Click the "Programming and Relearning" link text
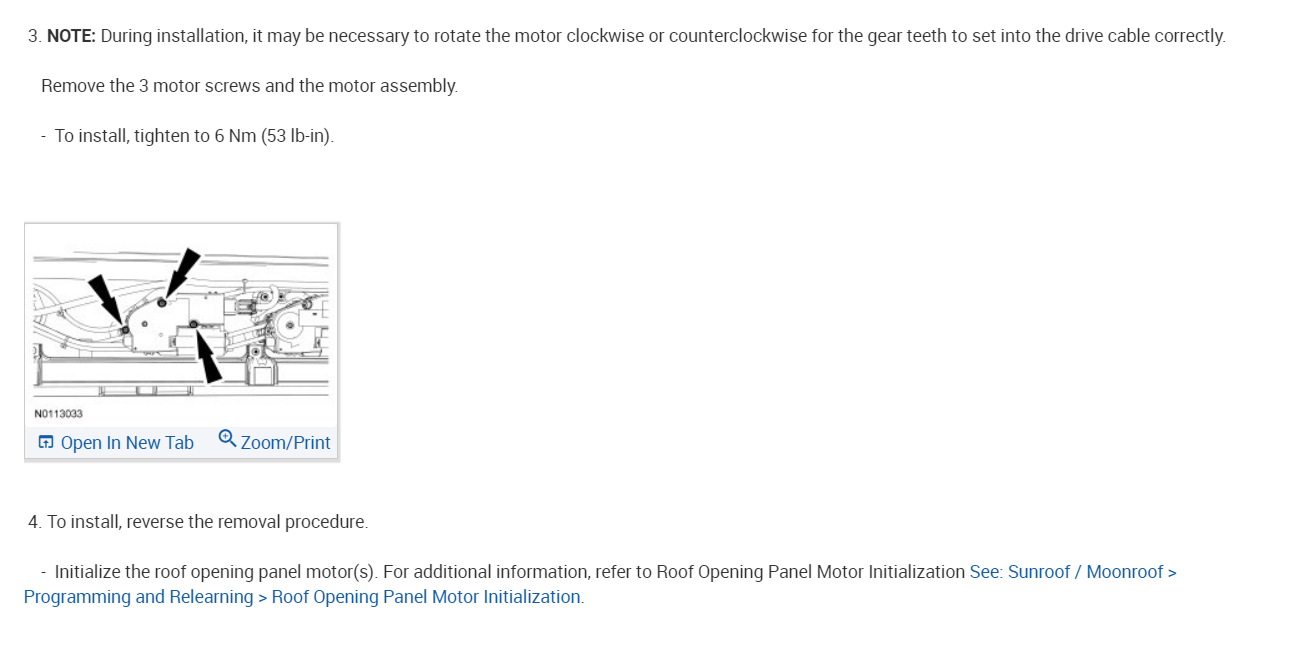 [138, 597]
